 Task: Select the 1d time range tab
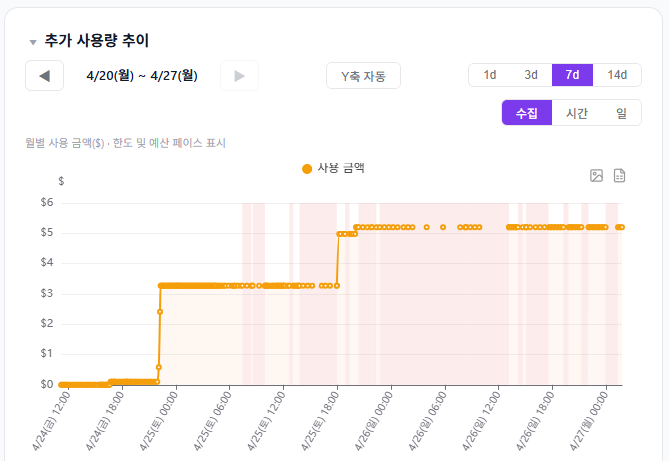(x=490, y=75)
